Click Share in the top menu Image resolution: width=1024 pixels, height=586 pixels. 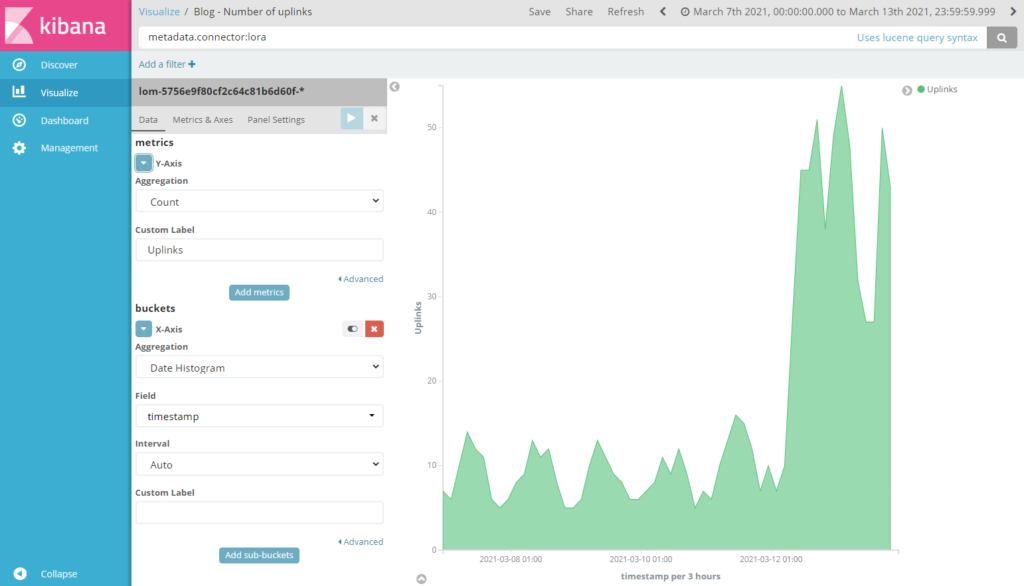click(x=579, y=12)
